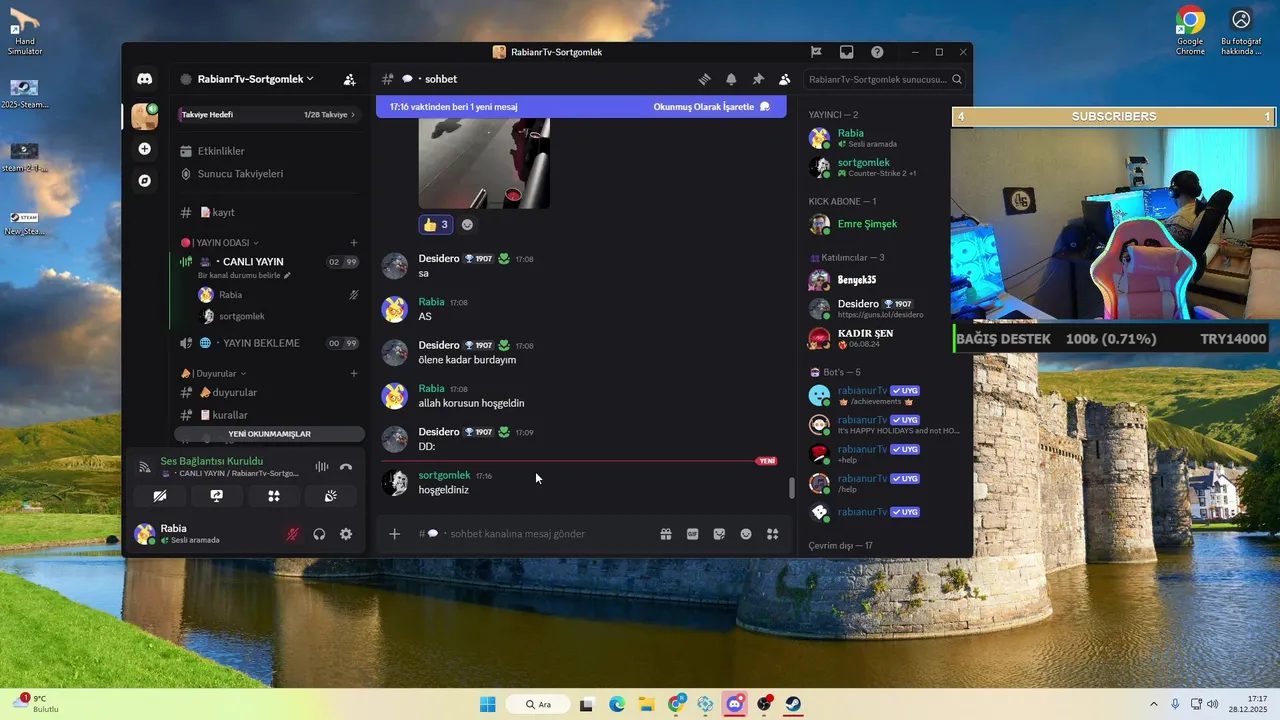Select CANLI YAYIN voice channel
The height and width of the screenshot is (720, 1280).
268,262
